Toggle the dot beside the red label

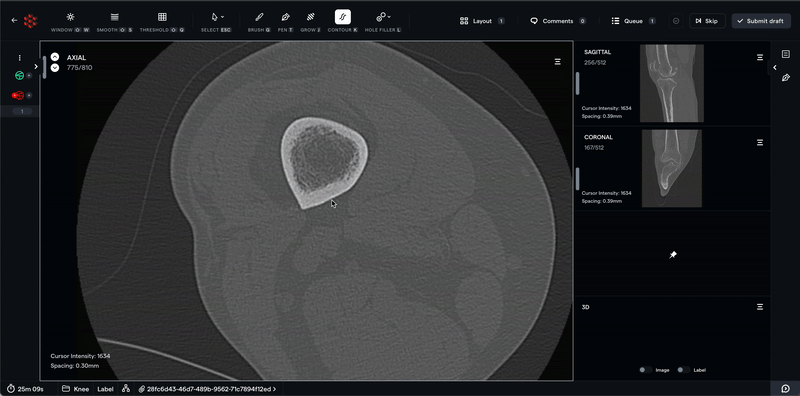click(x=29, y=95)
